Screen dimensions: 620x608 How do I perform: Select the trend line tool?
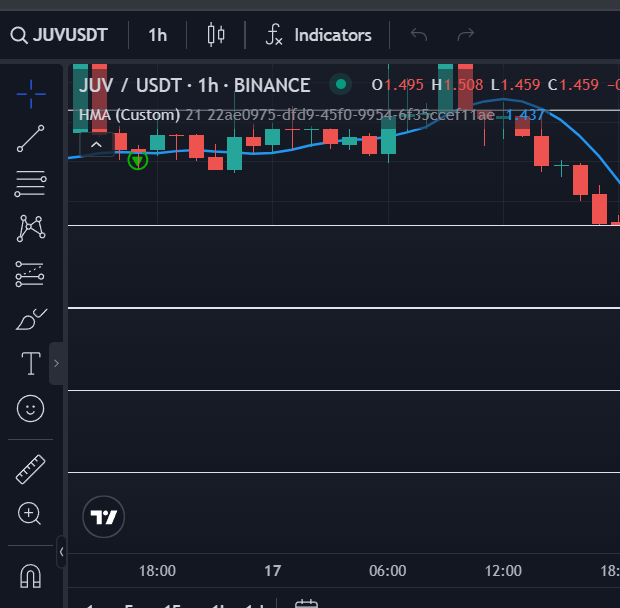[30, 138]
